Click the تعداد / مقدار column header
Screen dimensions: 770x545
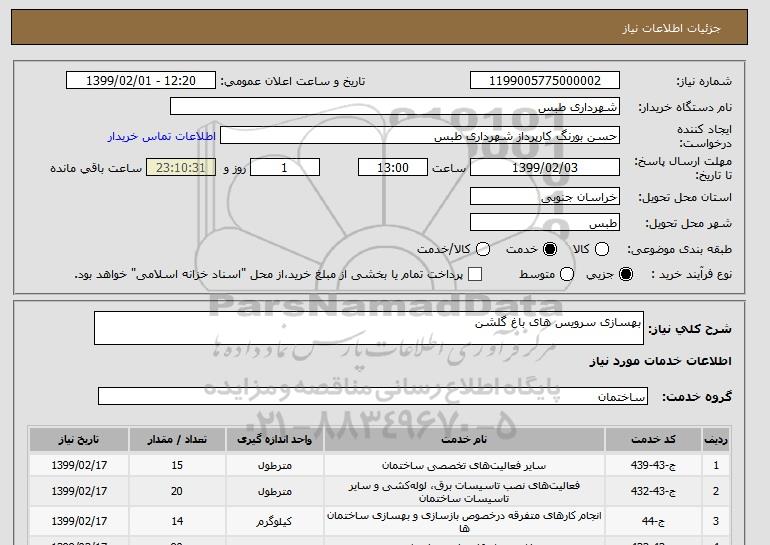click(177, 439)
